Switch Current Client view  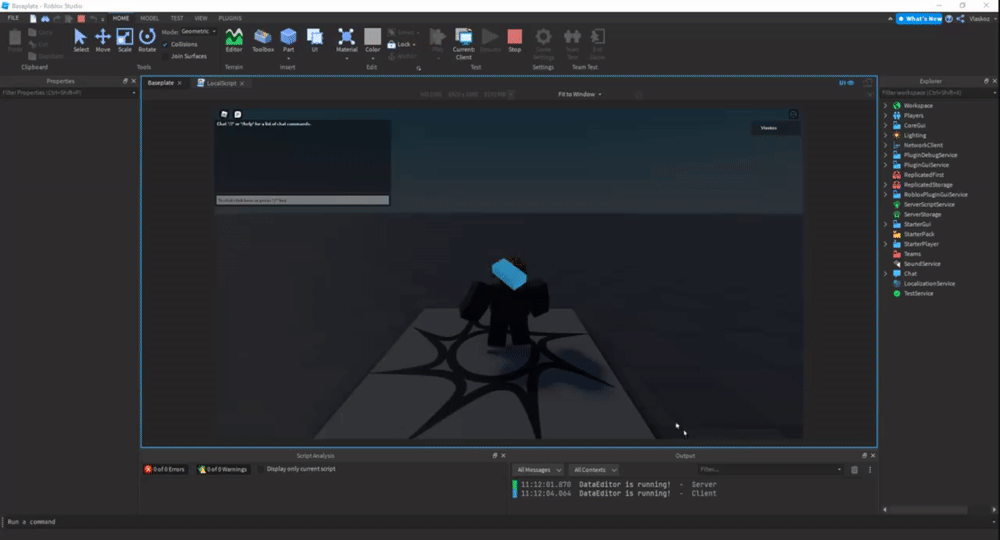(x=464, y=43)
